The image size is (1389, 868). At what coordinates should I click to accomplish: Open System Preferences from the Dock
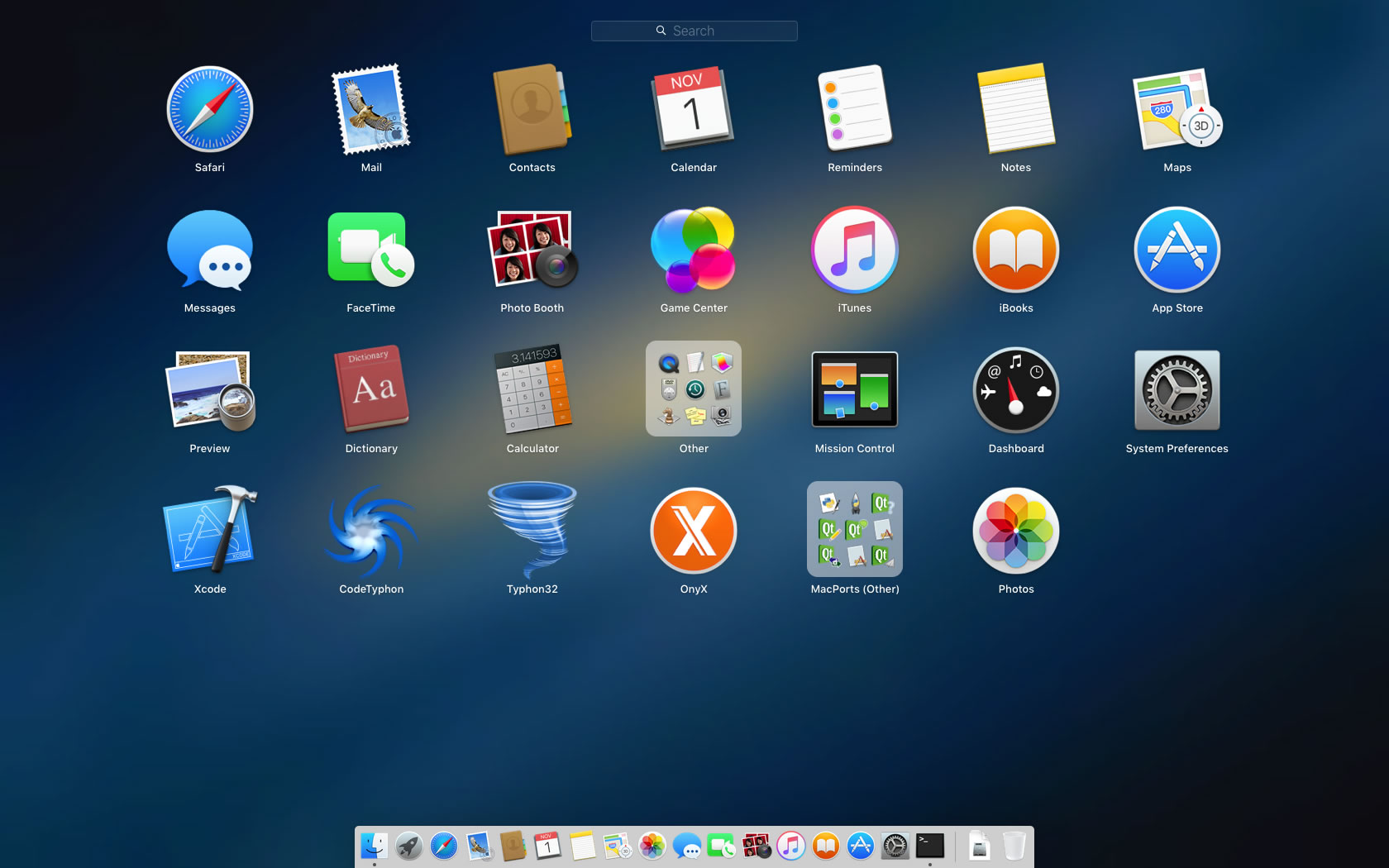coord(895,846)
